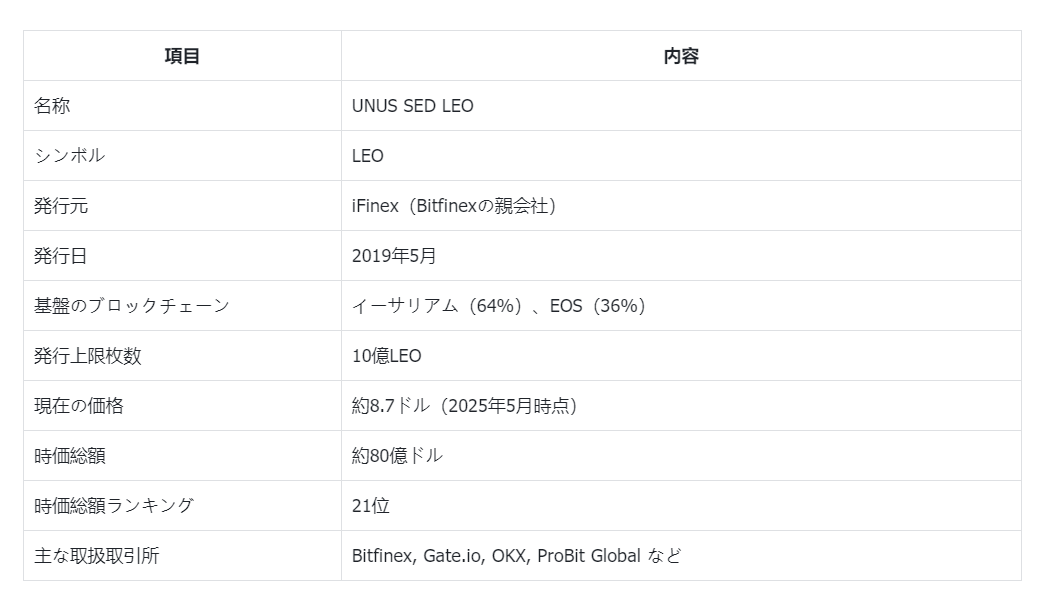Click the 内容 column header
Screen dimensions: 1049x597
click(x=680, y=56)
